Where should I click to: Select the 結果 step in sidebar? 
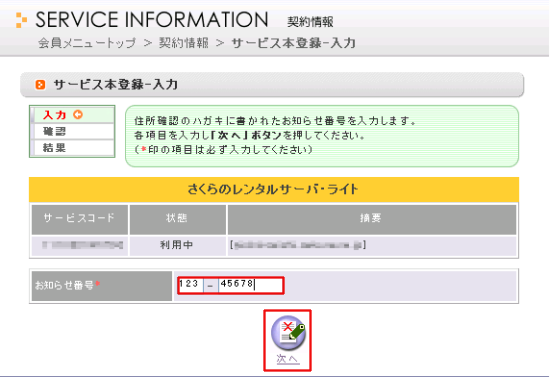point(74,148)
